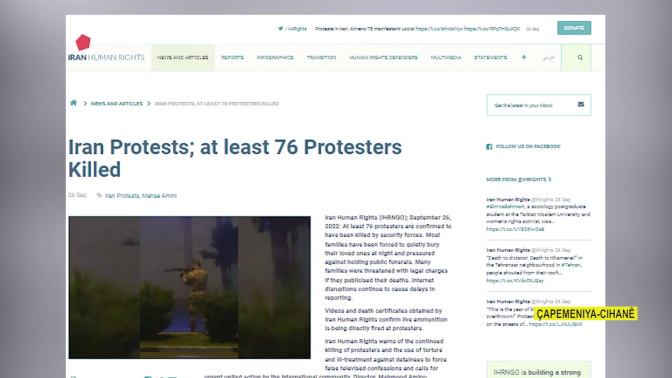Click the Get the latest inbox field
The height and width of the screenshot is (378, 672).
click(x=539, y=105)
